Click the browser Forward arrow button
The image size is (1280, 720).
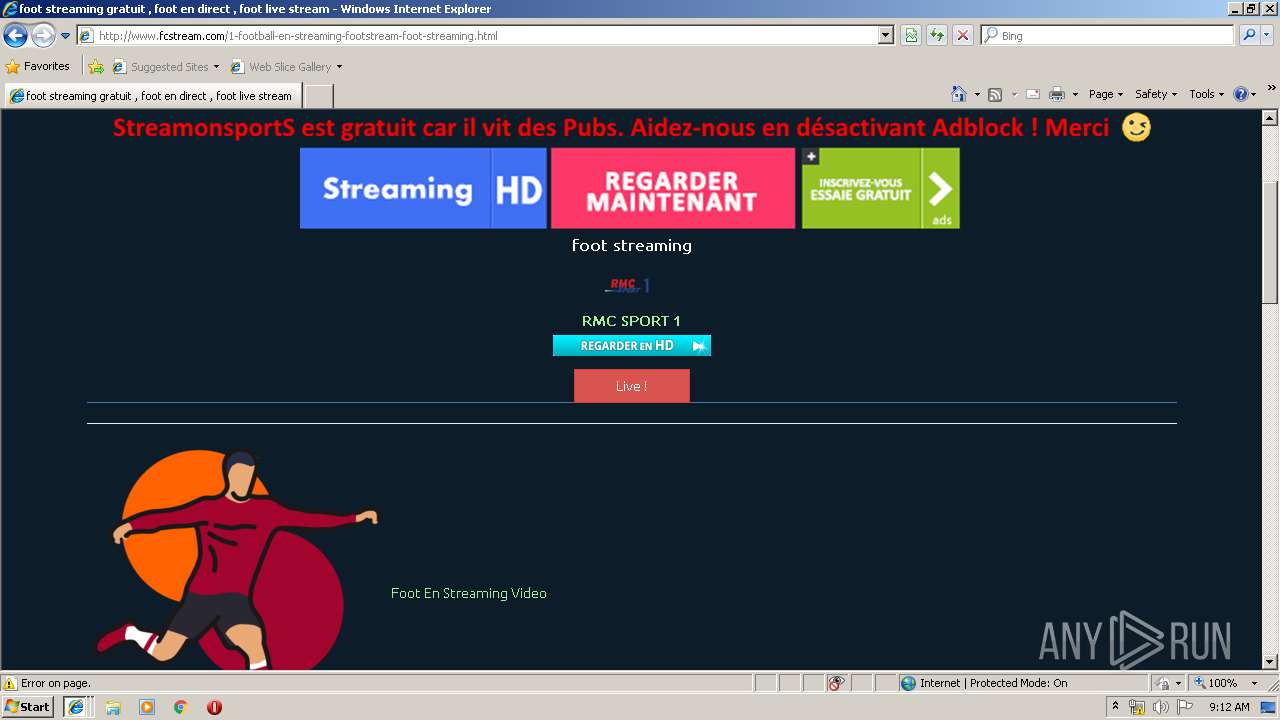43,36
